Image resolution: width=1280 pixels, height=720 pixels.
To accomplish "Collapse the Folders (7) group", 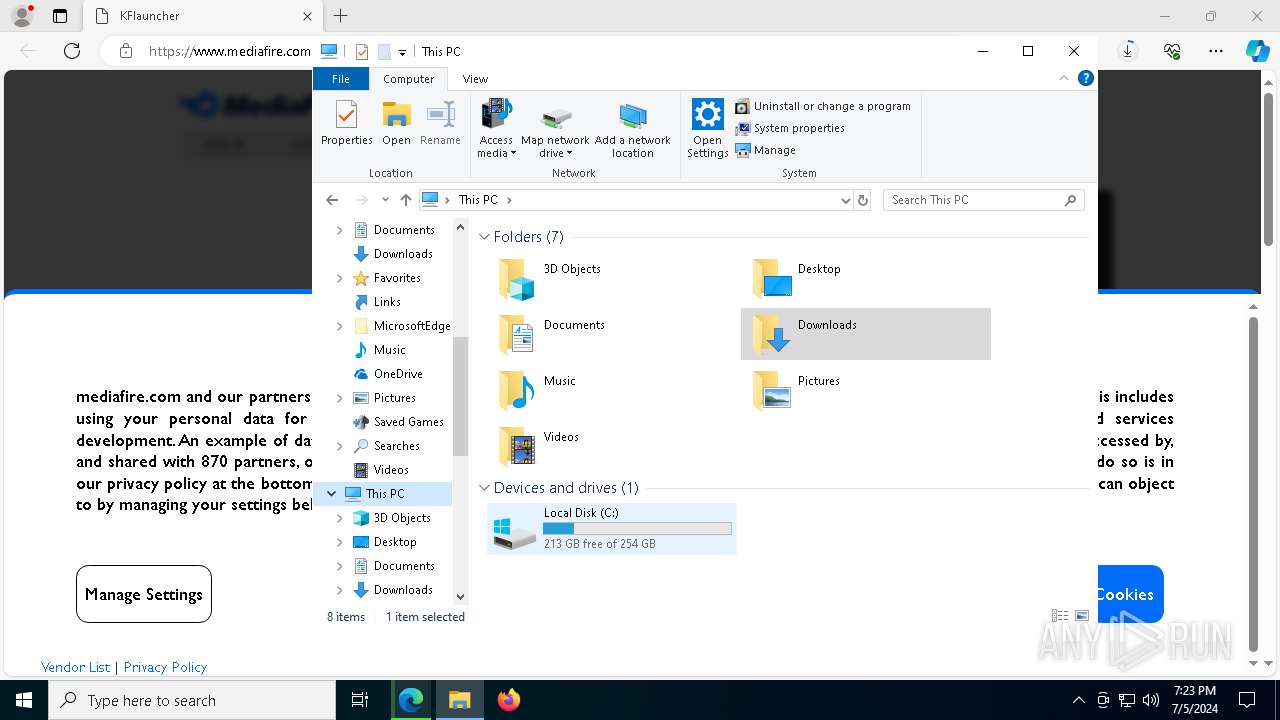I will click(x=485, y=237).
